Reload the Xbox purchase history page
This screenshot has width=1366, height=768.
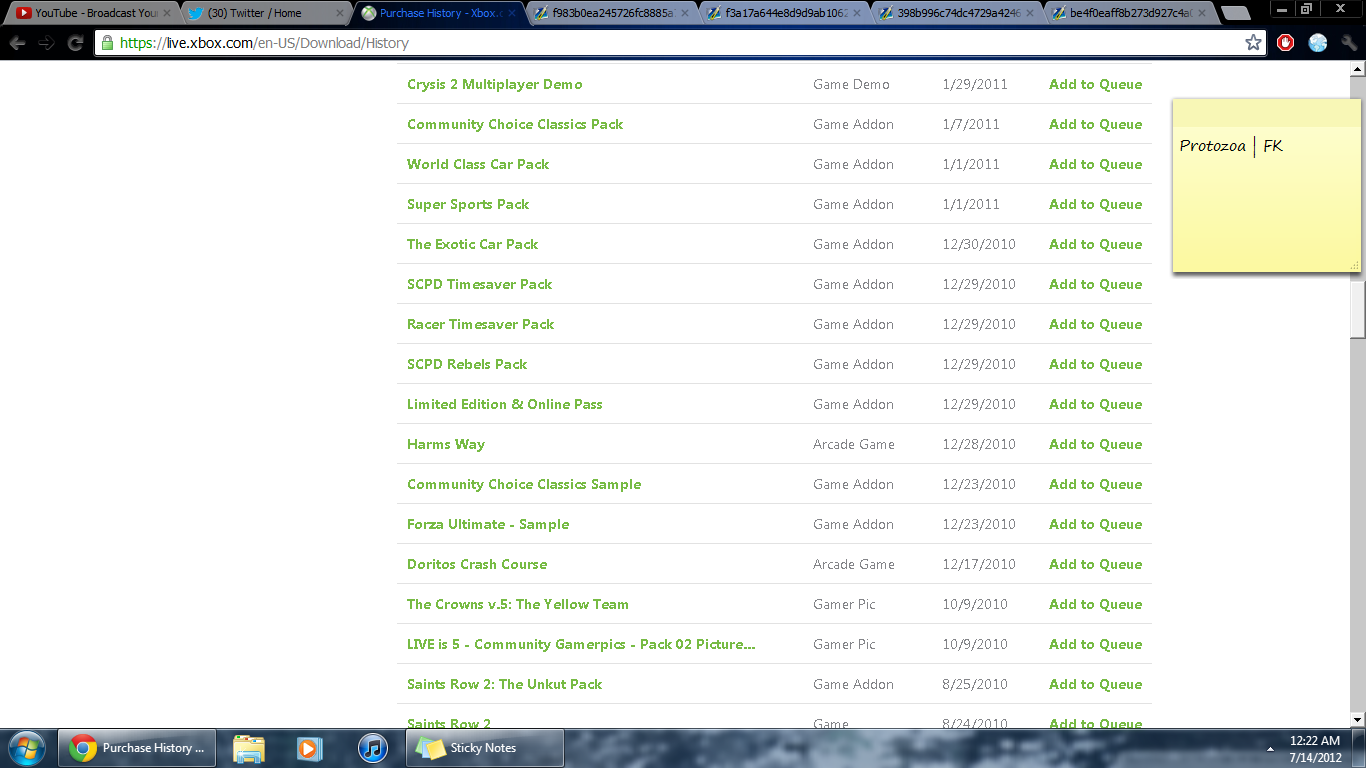coord(75,43)
